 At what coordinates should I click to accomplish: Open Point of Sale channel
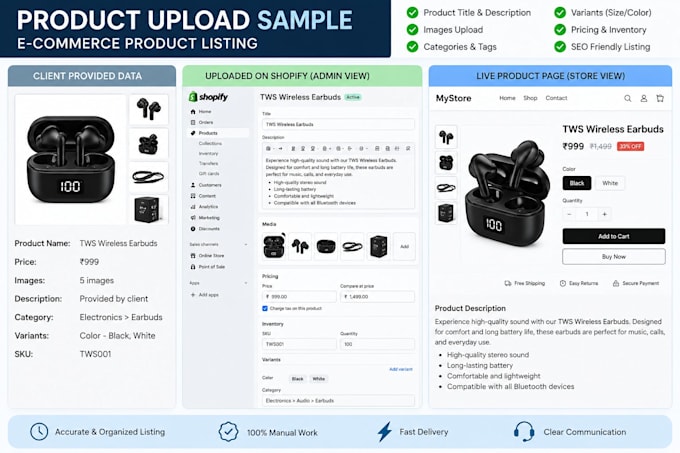pos(207,267)
